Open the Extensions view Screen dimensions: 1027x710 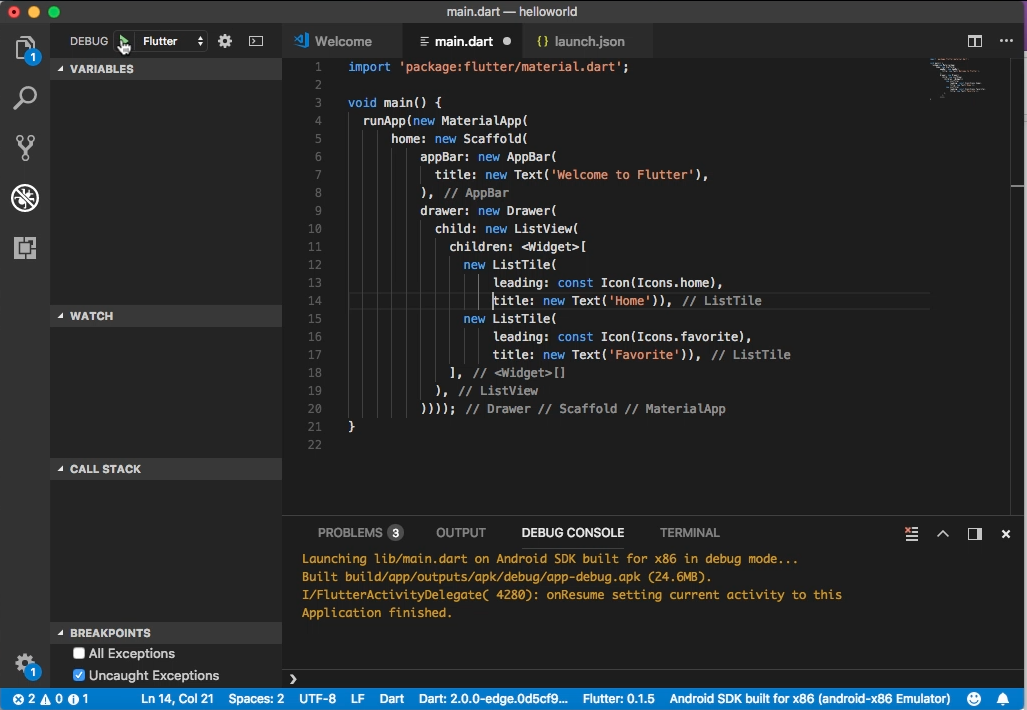coord(25,248)
